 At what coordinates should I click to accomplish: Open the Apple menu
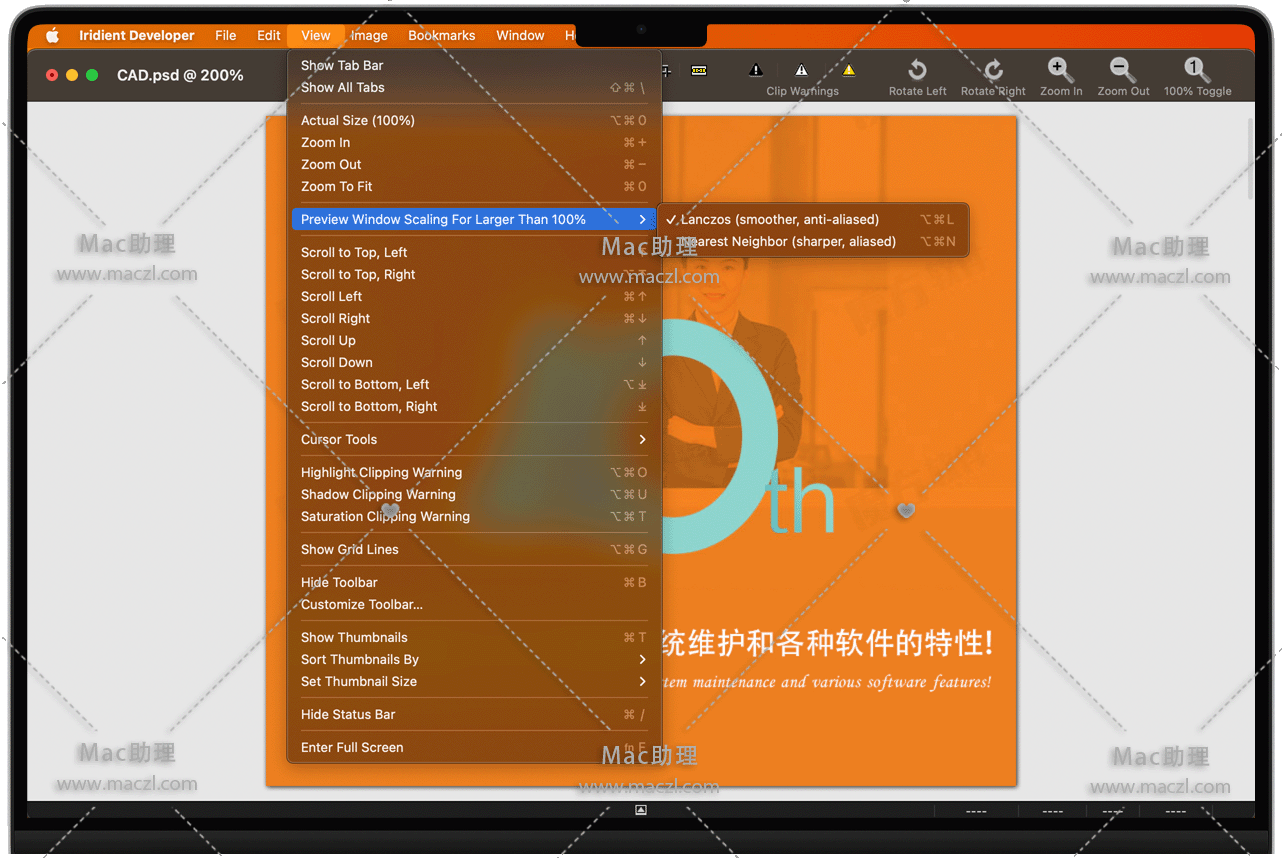click(53, 35)
